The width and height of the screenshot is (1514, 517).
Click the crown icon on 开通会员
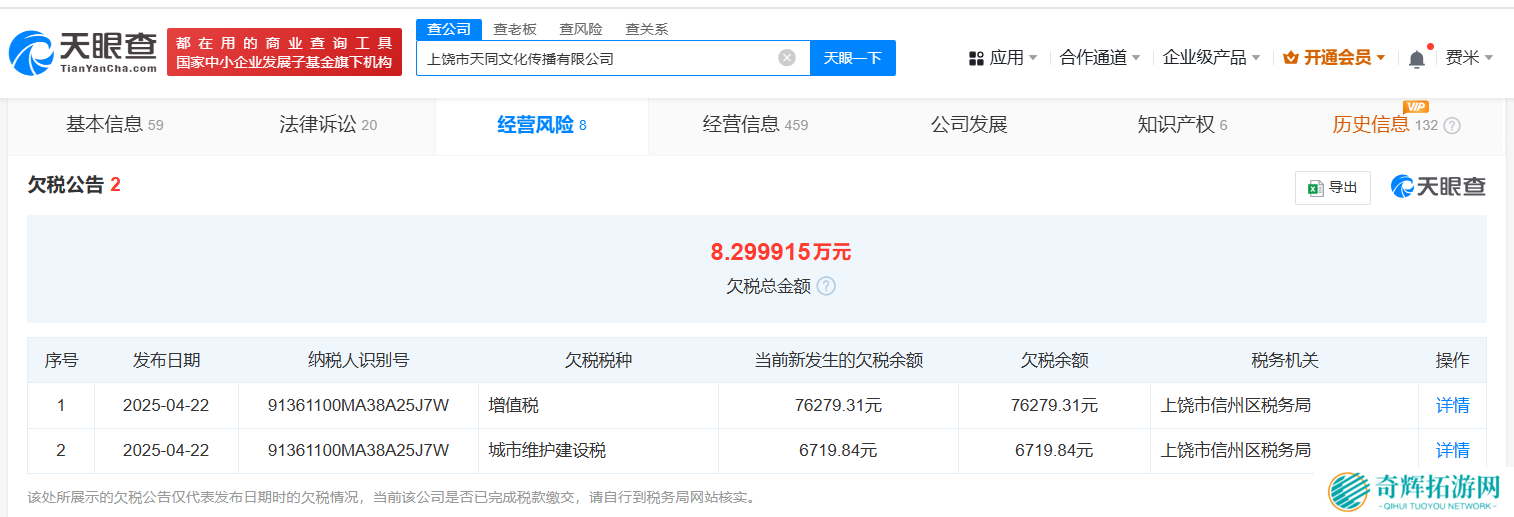pyautogui.click(x=1290, y=58)
